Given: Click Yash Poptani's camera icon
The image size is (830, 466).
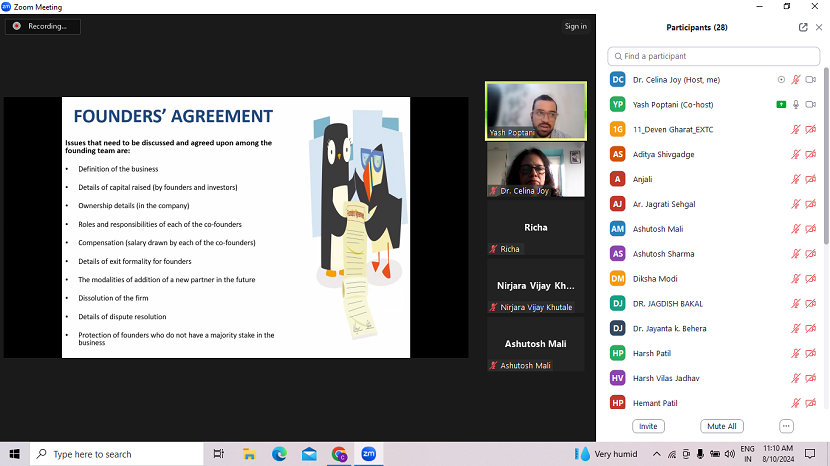Looking at the screenshot, I should [810, 104].
